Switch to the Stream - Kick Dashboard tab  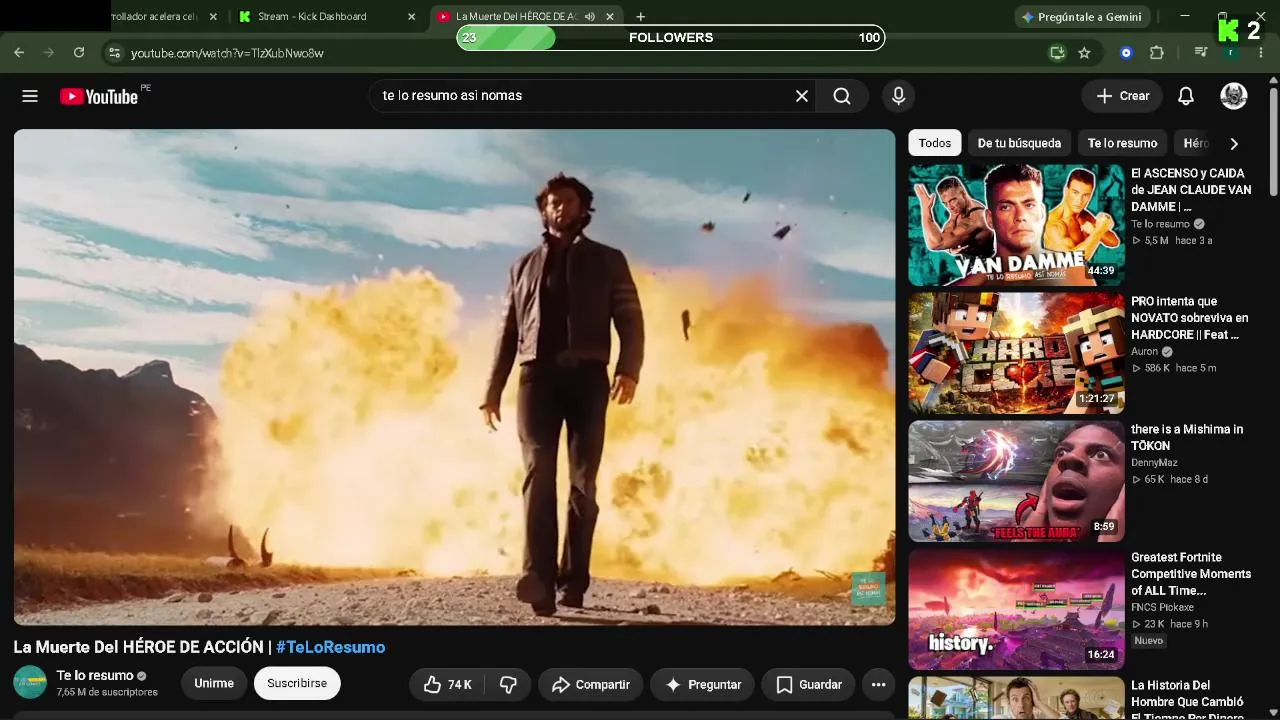pyautogui.click(x=327, y=17)
